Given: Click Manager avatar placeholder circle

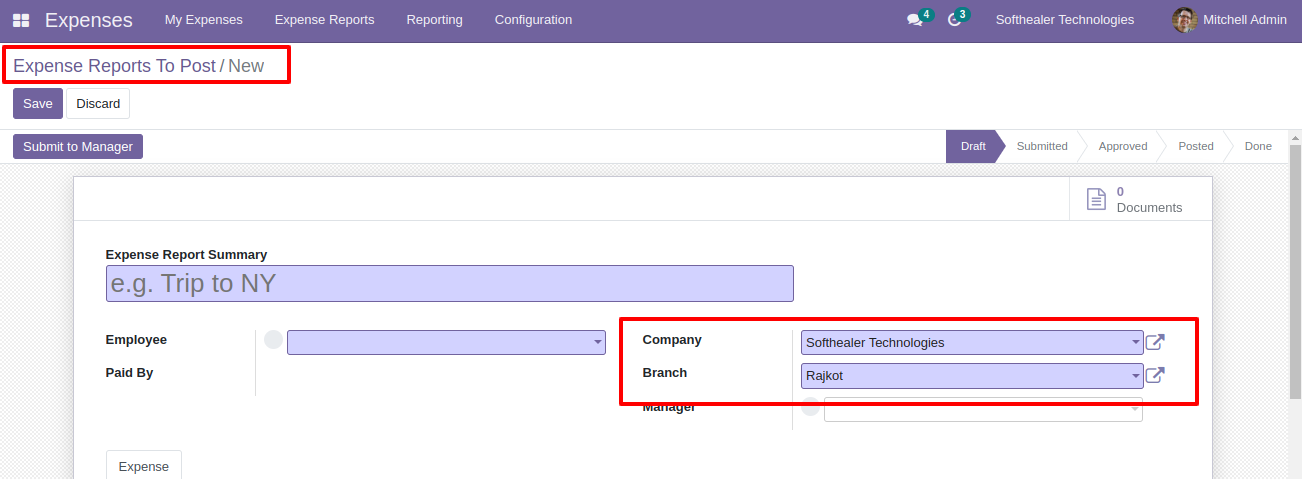Looking at the screenshot, I should 811,407.
